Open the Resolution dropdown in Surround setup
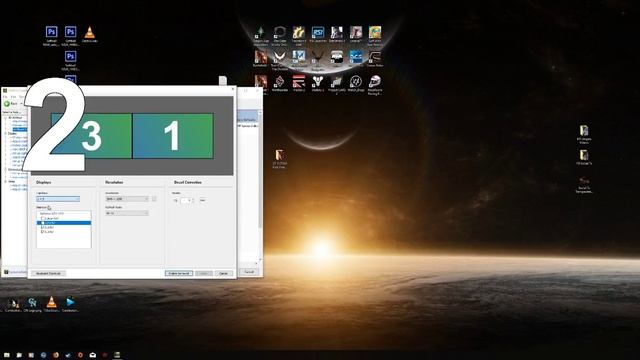Image resolution: width=640 pixels, height=360 pixels. coord(127,199)
